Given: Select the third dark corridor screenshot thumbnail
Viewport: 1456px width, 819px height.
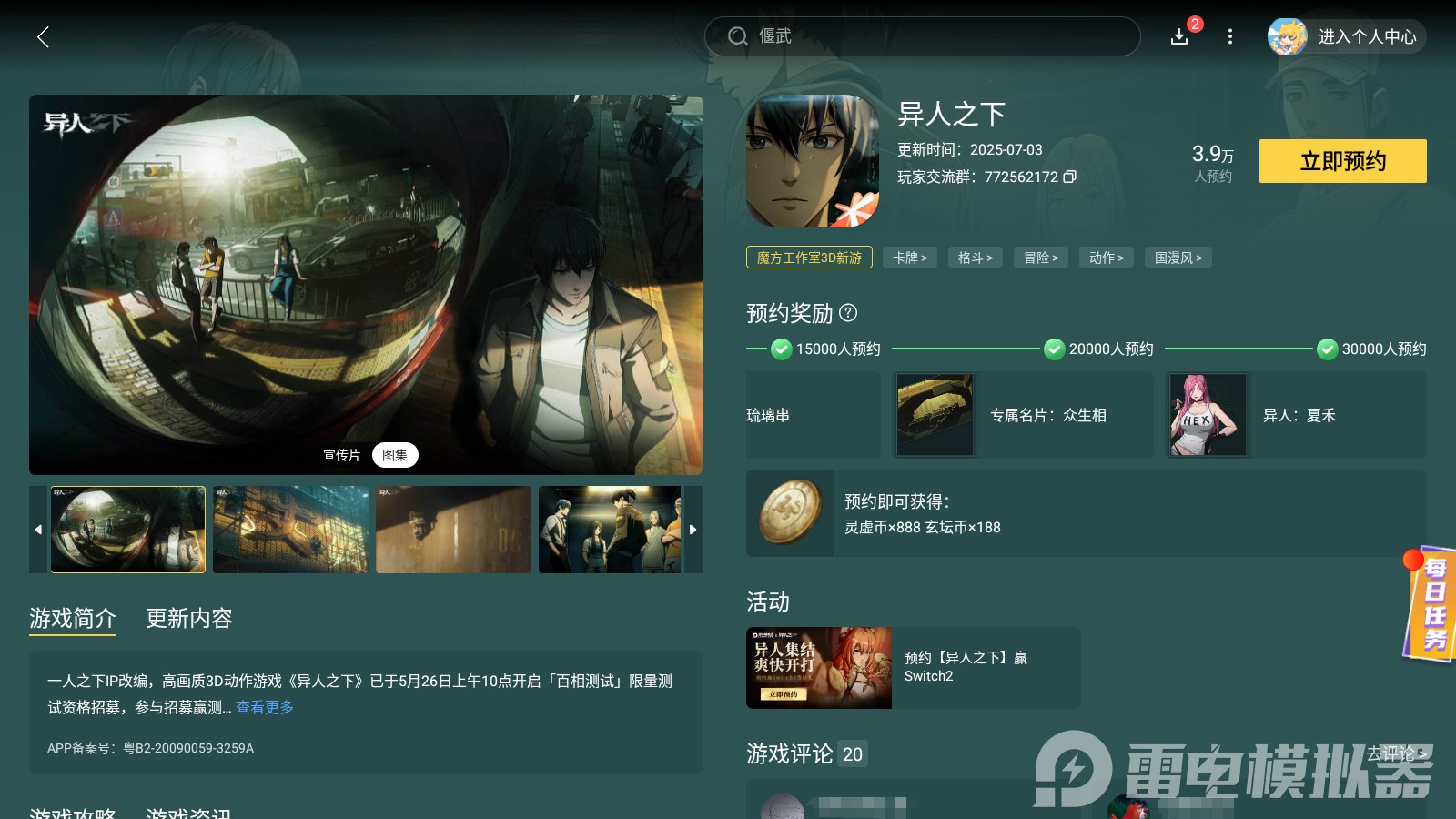Looking at the screenshot, I should 453,530.
